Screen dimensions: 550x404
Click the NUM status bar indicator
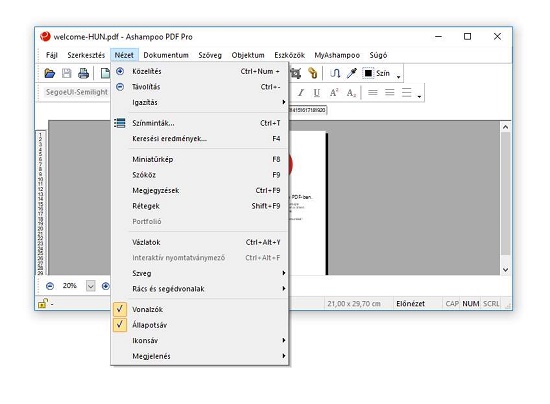click(x=471, y=304)
